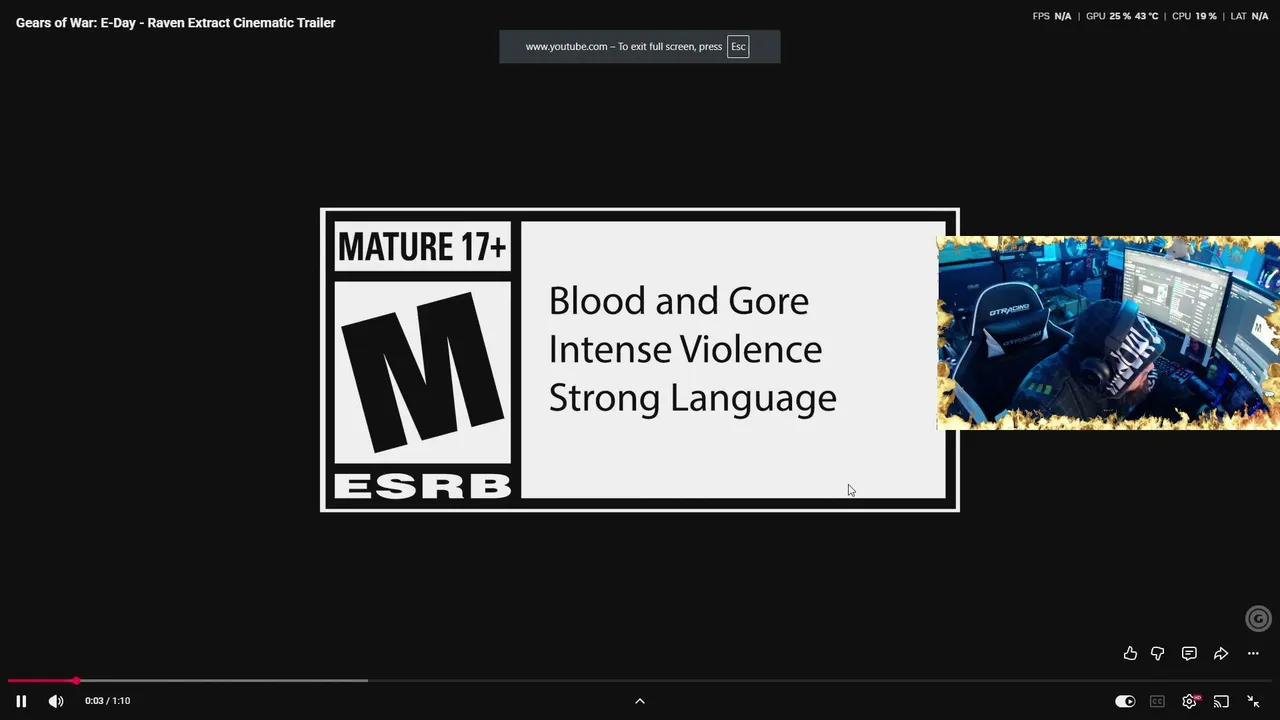Click the webcam overlay thumbnail
Viewport: 1280px width, 720px height.
(x=1108, y=333)
